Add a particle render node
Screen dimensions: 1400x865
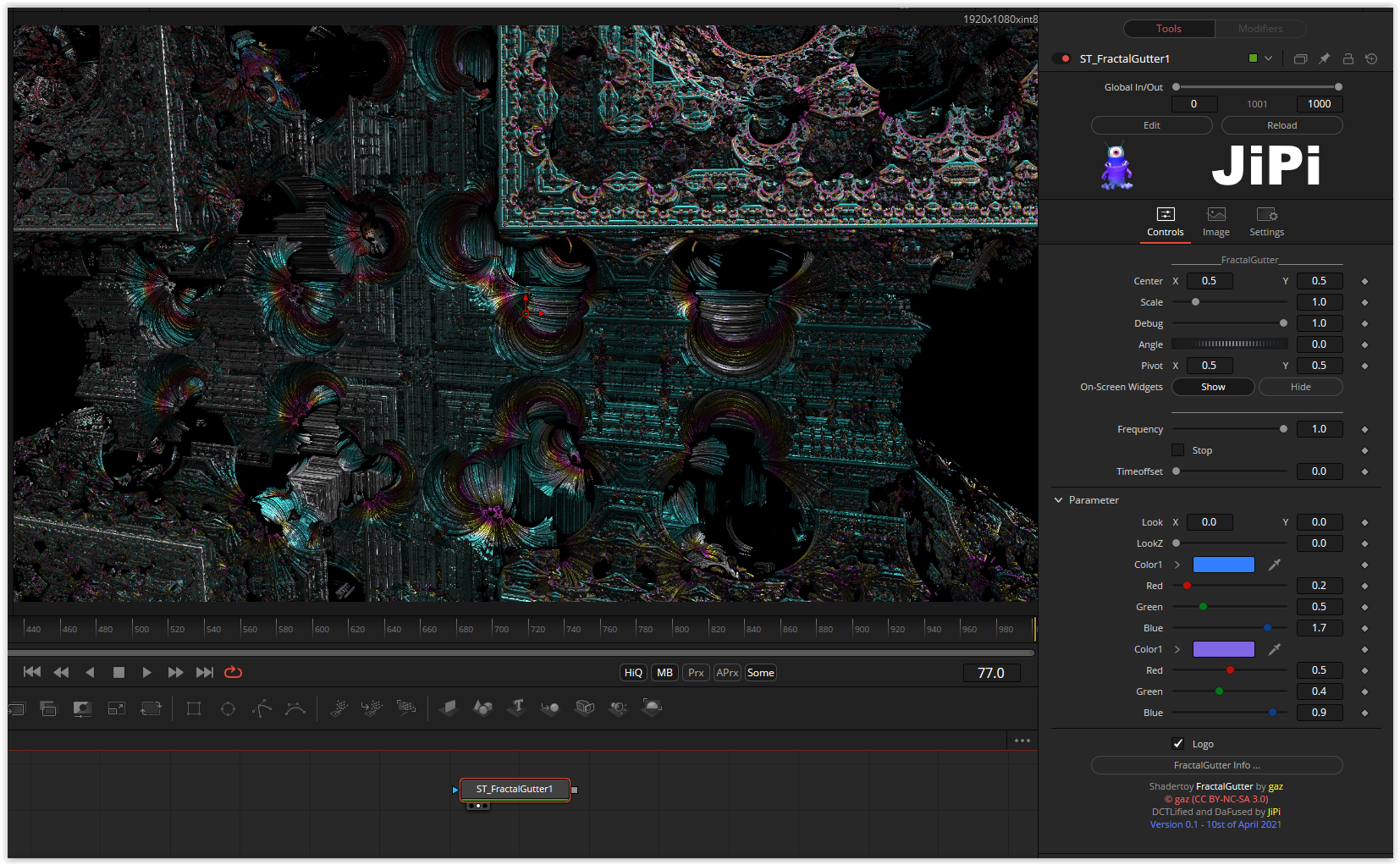[x=406, y=708]
